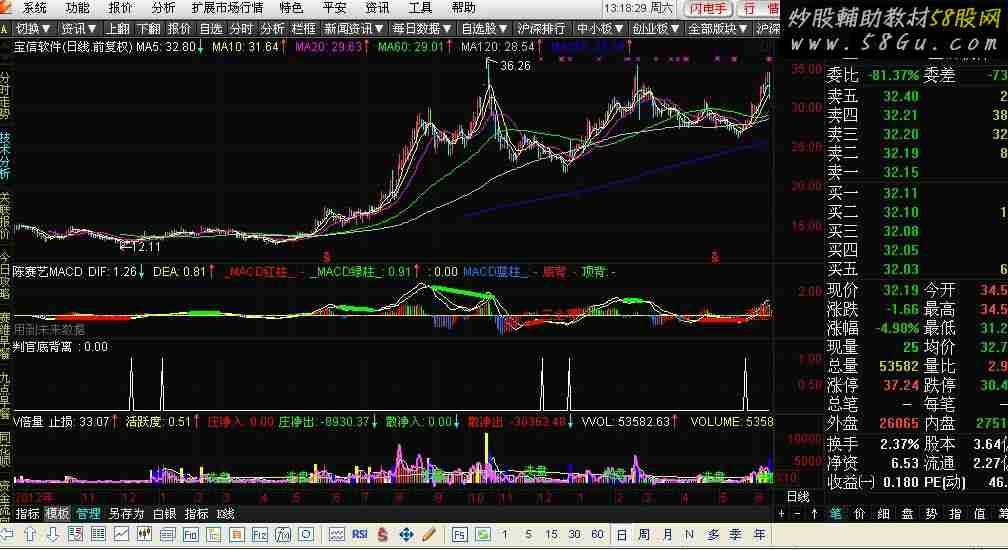Screen dimensions: 1008x550
Task: Select the 15-minute period
Action: coord(551,534)
